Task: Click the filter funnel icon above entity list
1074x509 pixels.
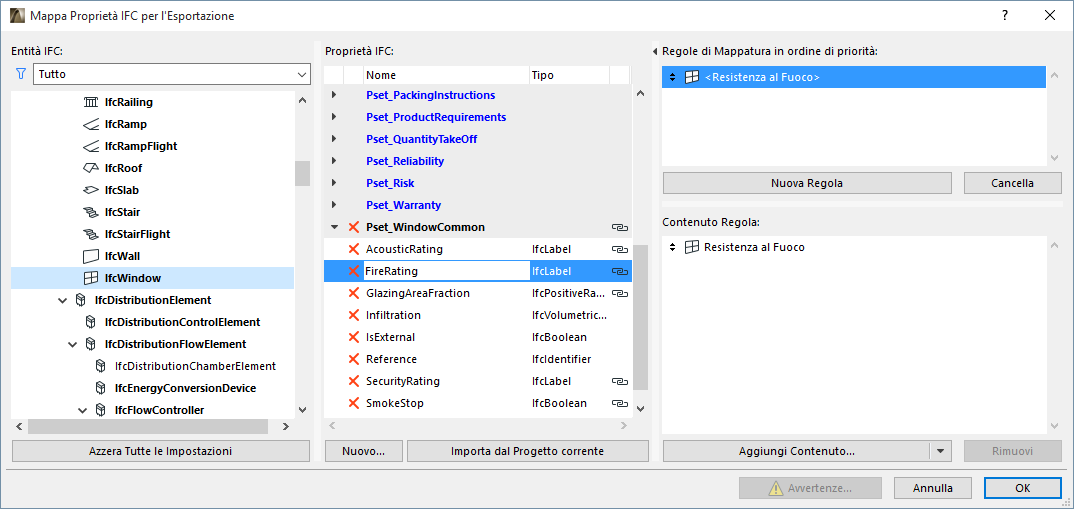Action: click(x=21, y=74)
